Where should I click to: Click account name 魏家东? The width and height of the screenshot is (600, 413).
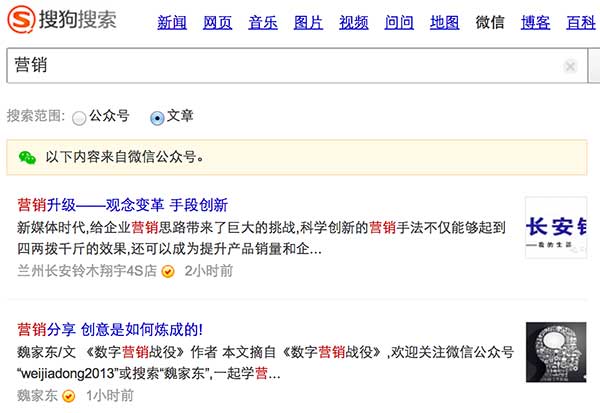tap(38, 395)
